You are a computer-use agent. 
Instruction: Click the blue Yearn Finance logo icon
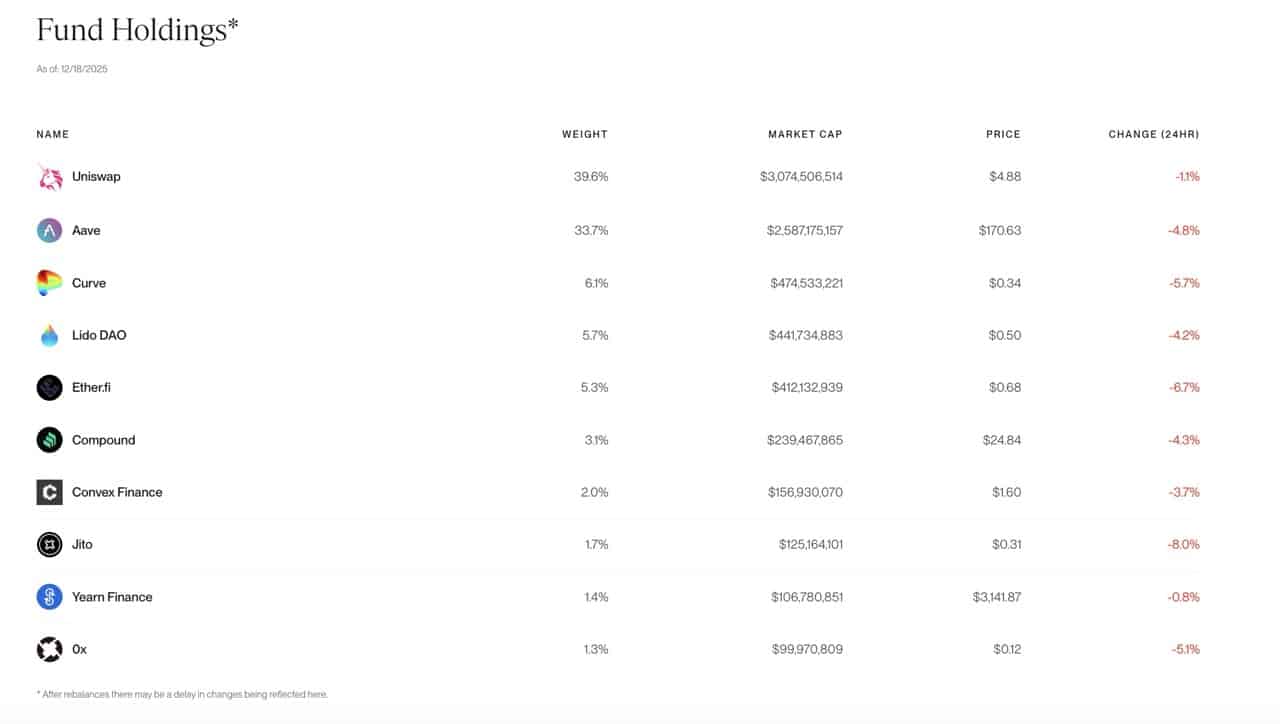tap(49, 596)
